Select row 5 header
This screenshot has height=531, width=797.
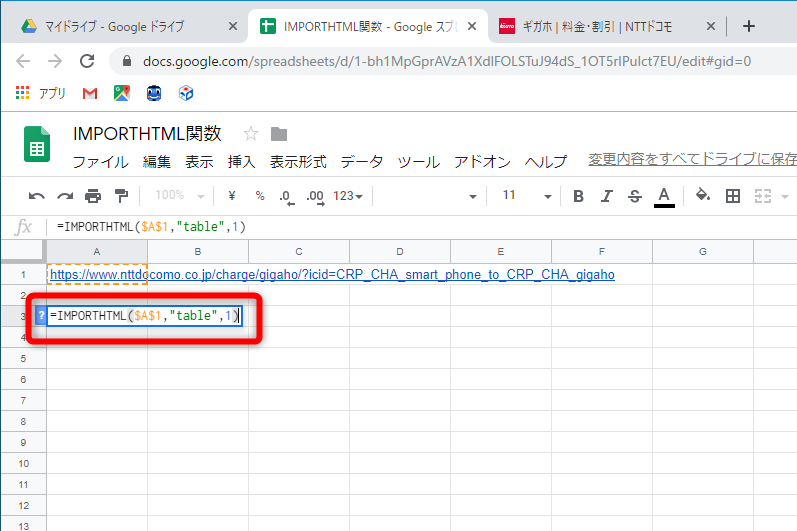tap(23, 359)
